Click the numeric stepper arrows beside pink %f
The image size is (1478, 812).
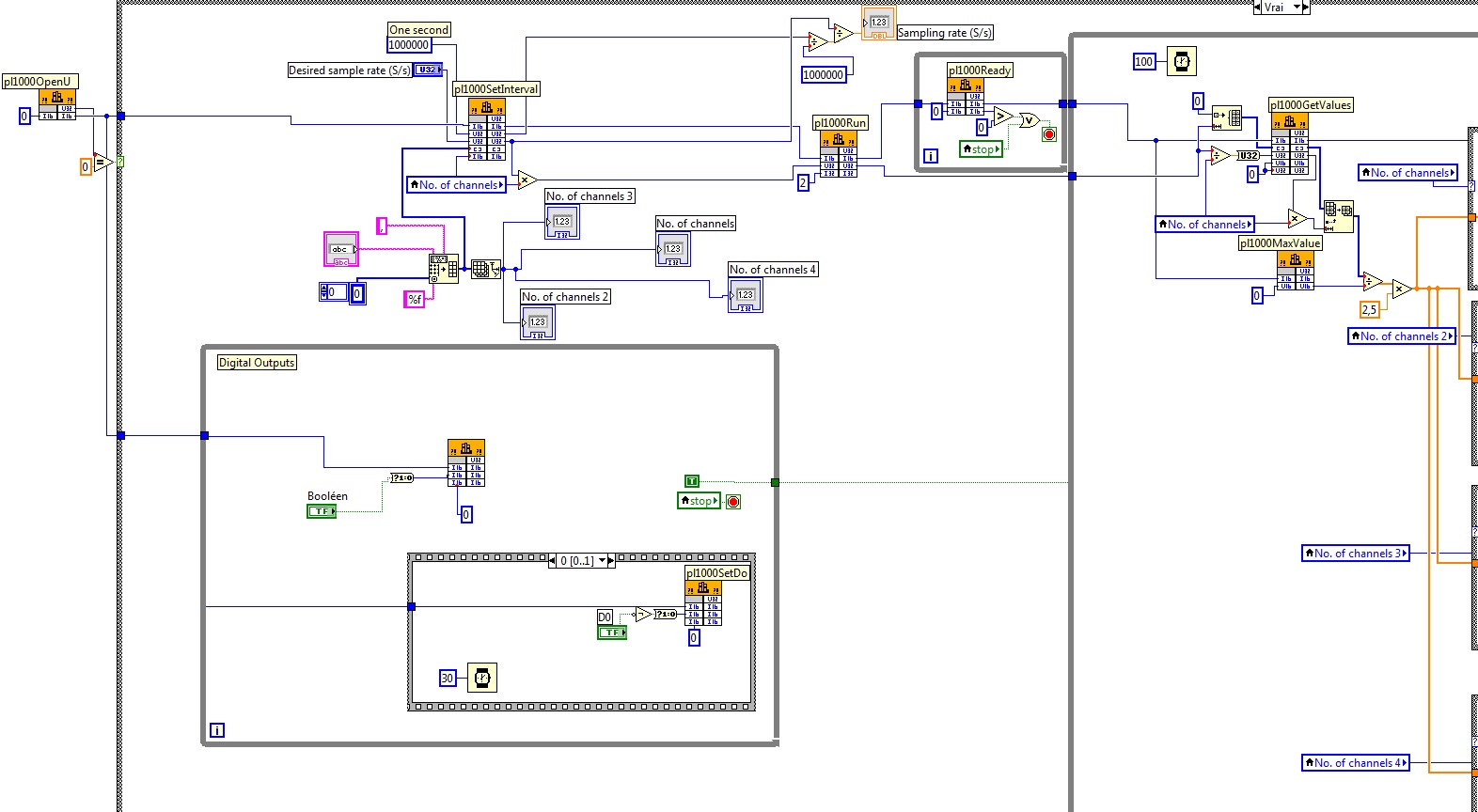(323, 292)
